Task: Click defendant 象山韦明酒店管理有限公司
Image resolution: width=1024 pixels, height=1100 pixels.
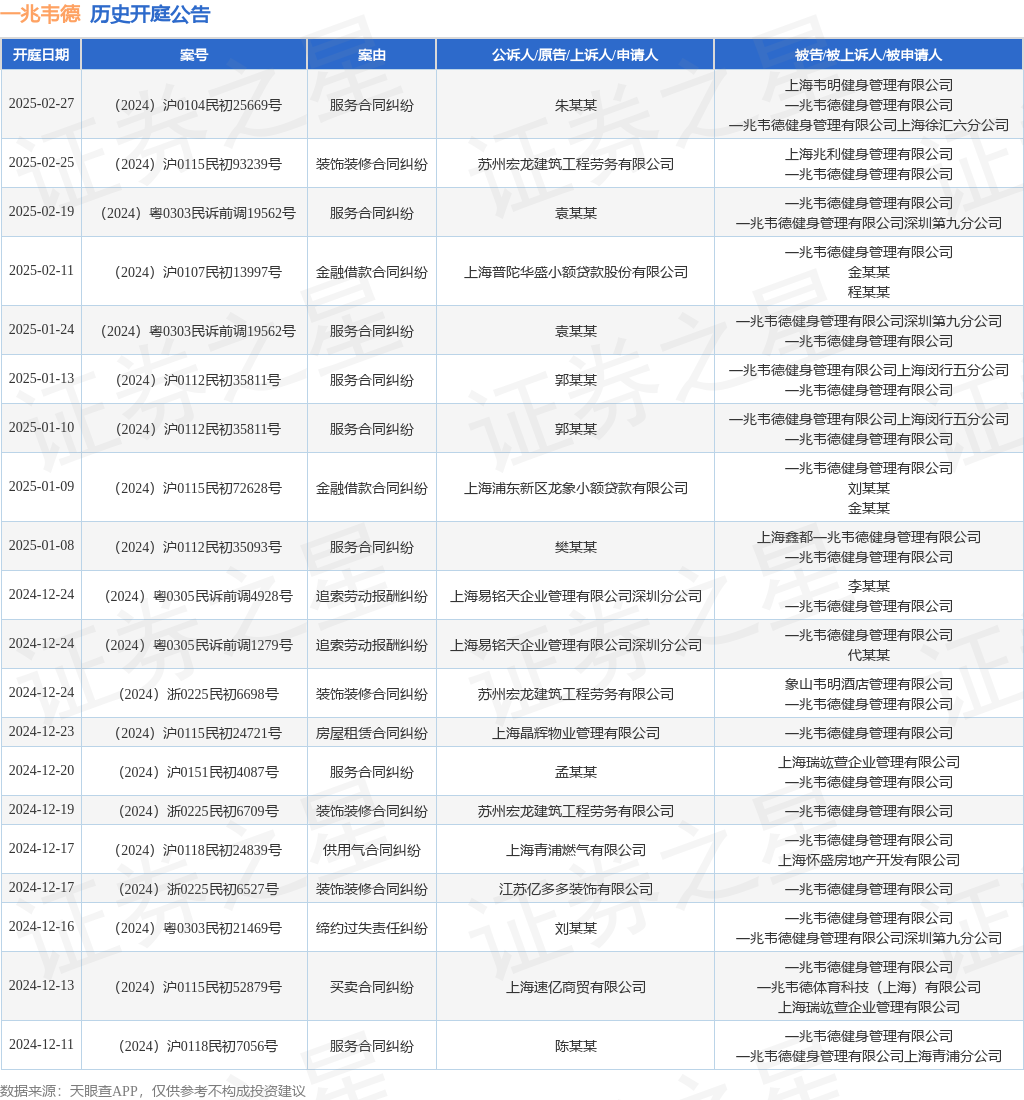Action: (869, 684)
